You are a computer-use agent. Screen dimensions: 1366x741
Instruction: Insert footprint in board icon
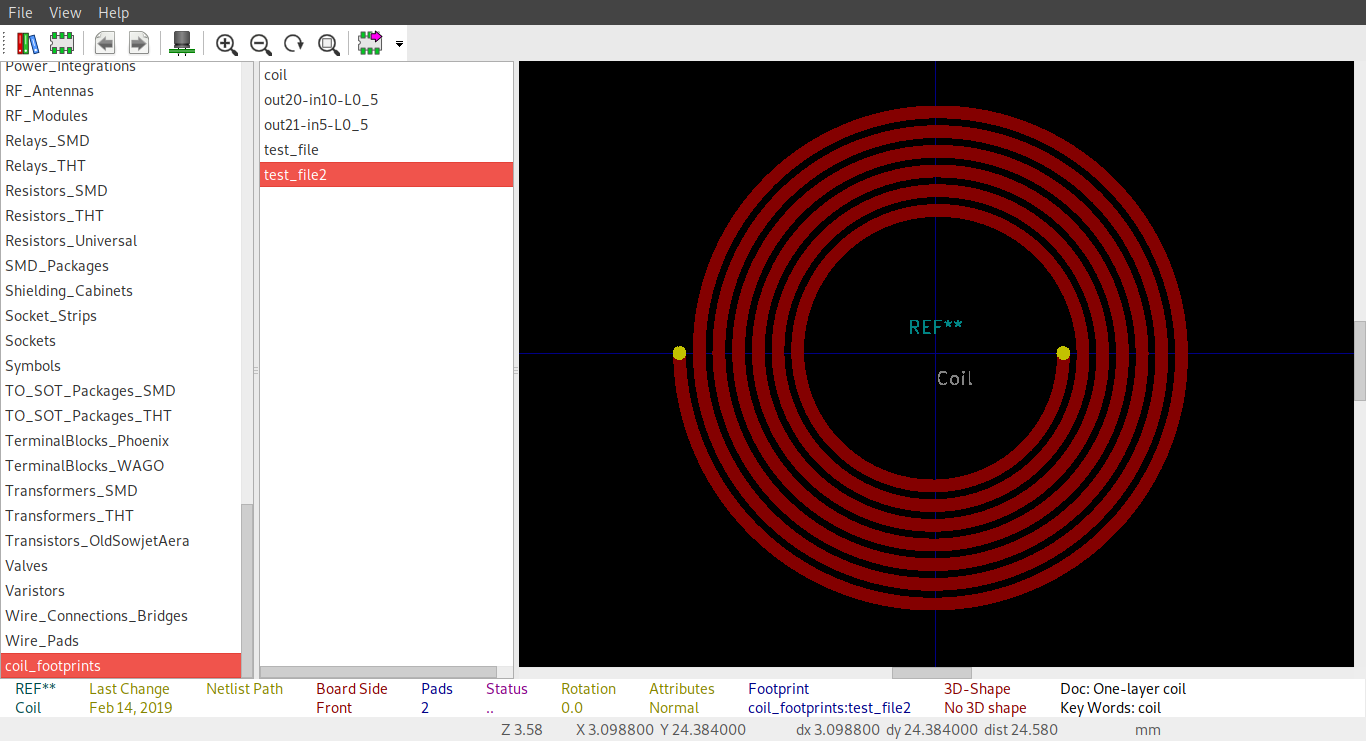[371, 43]
